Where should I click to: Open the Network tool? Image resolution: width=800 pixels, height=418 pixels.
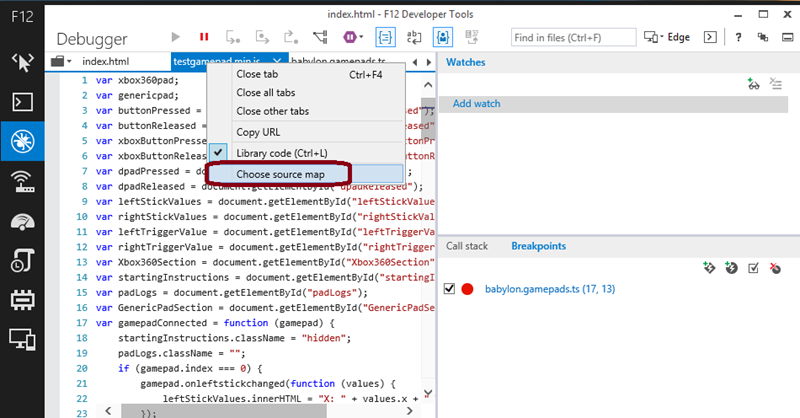click(22, 182)
